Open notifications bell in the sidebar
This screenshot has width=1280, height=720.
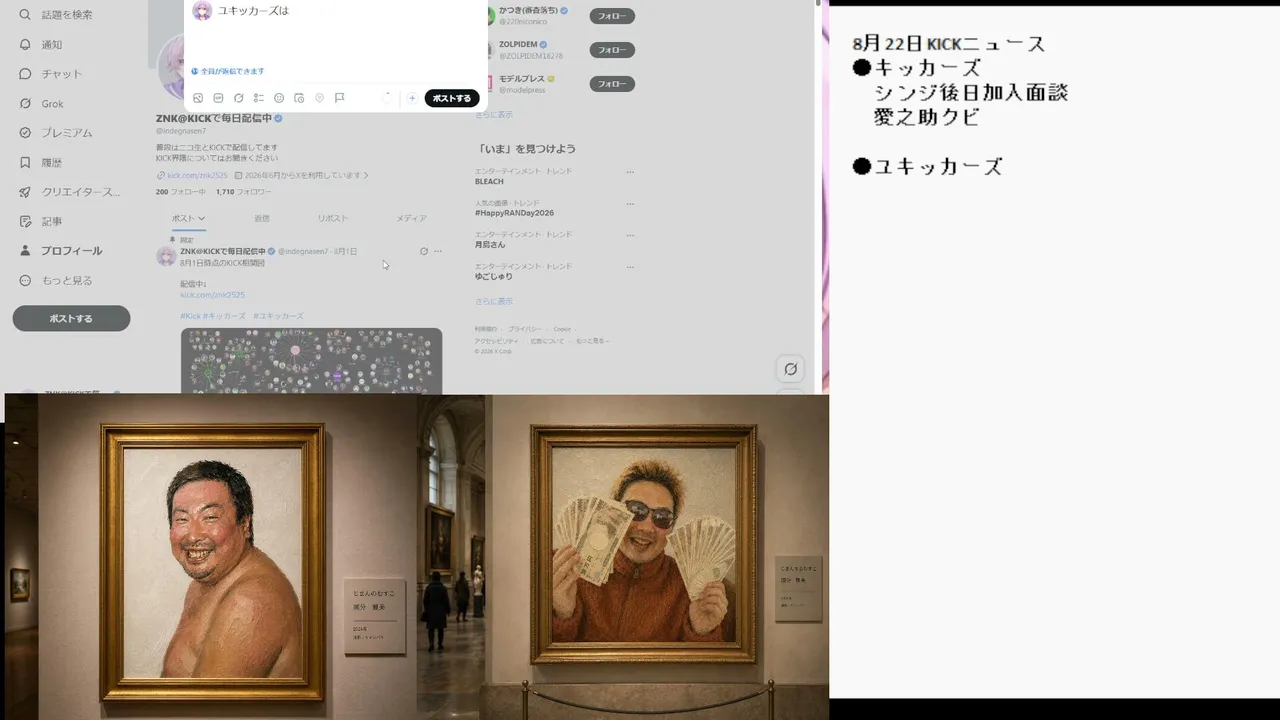[41, 45]
